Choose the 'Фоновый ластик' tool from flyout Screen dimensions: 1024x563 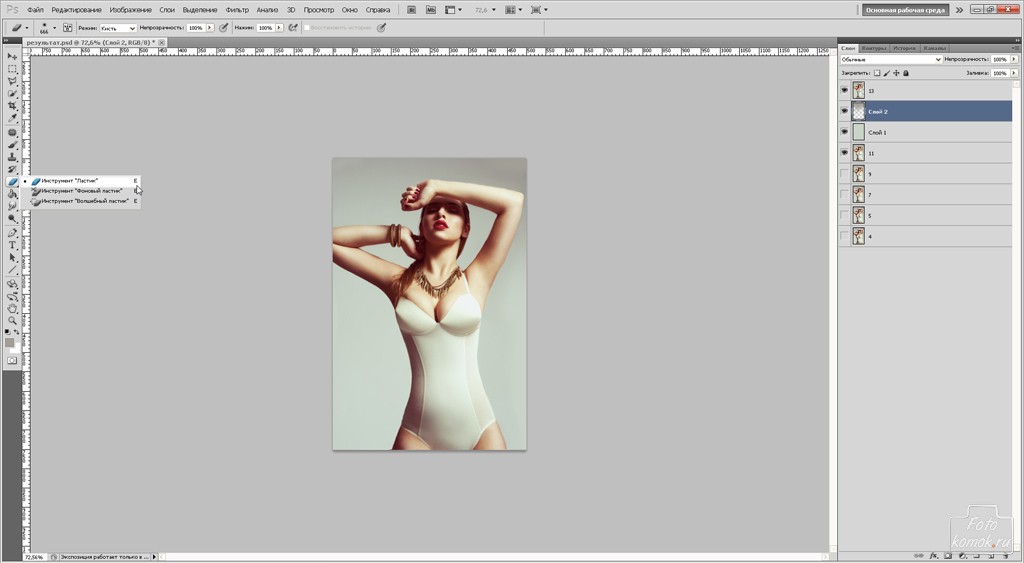click(82, 191)
